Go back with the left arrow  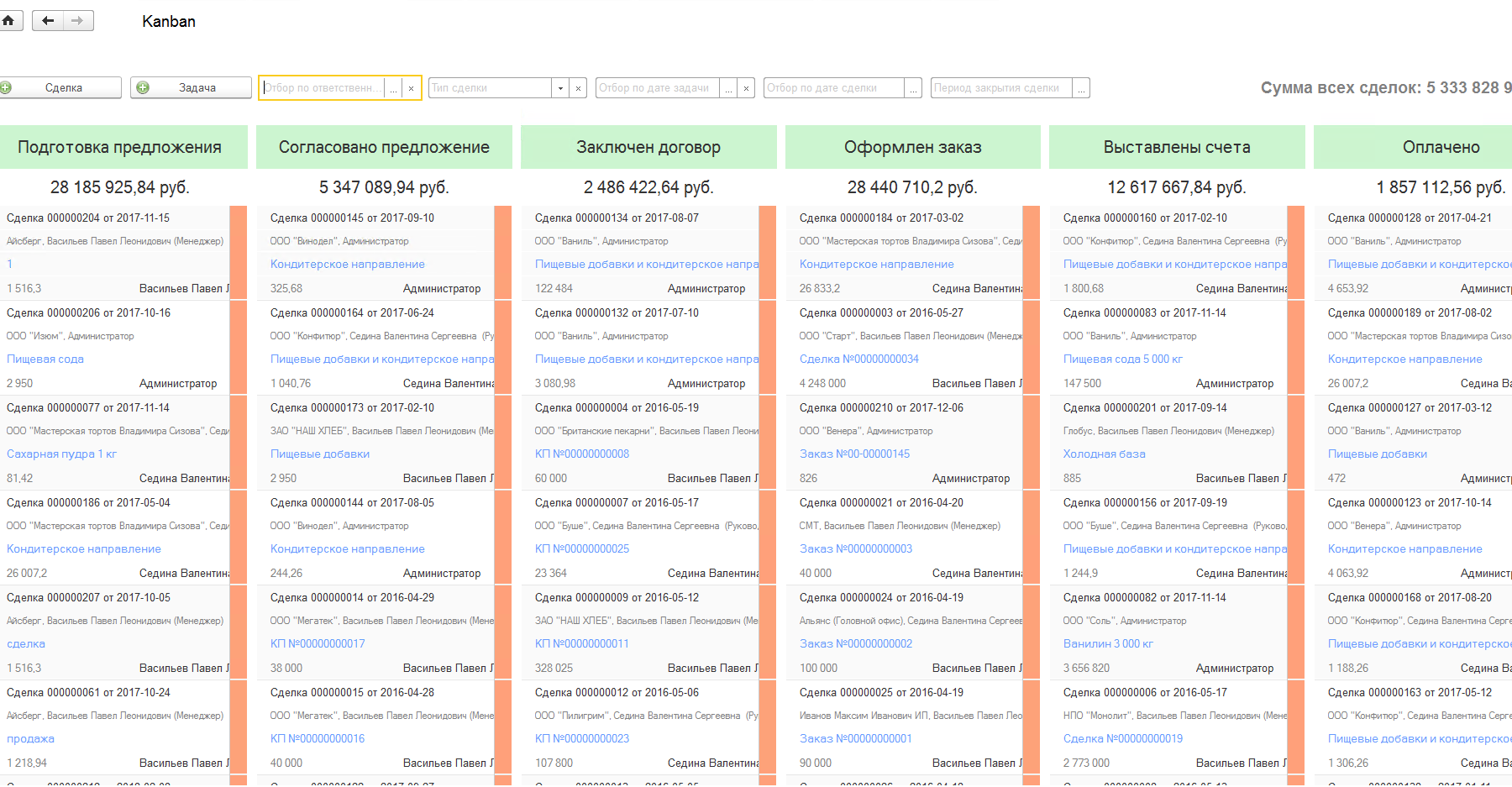coord(48,21)
